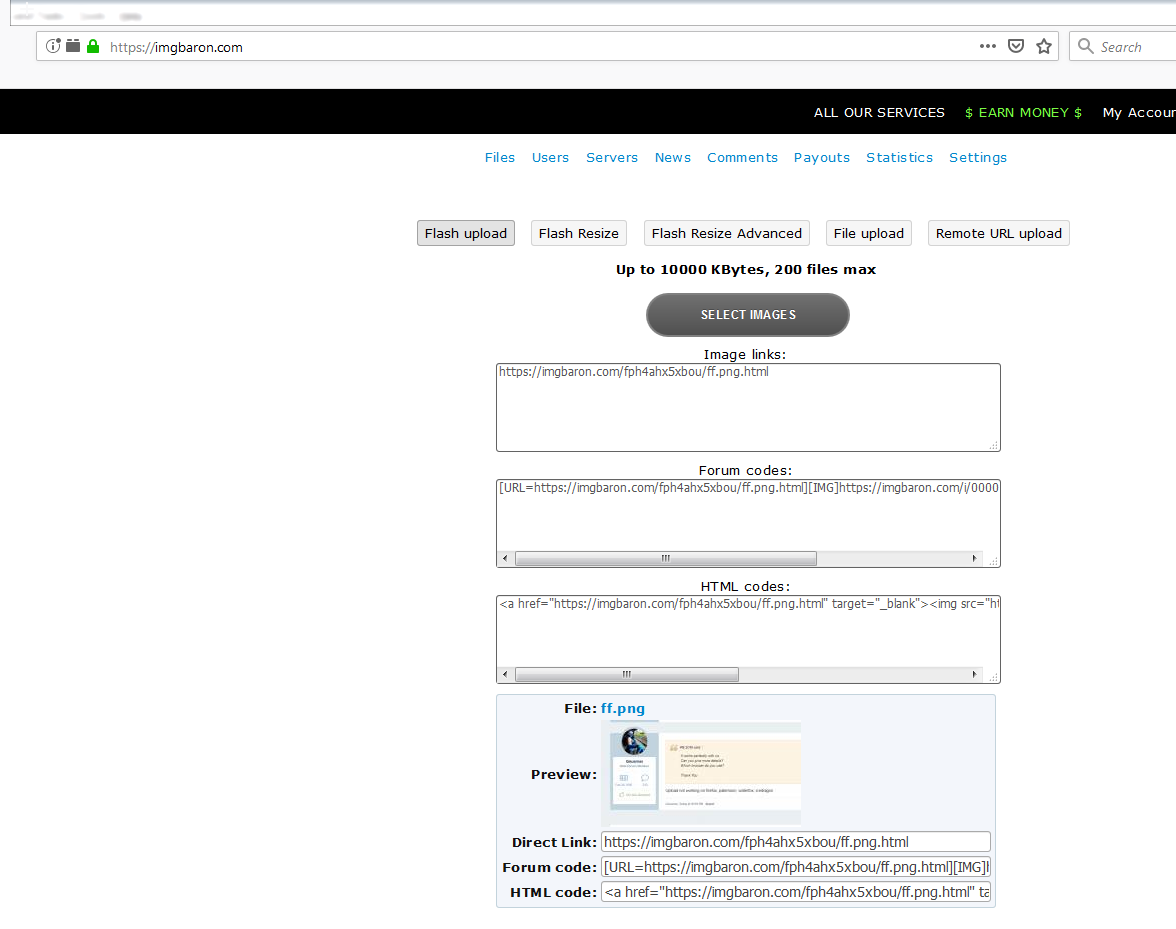The image size is (1176, 929).
Task: Switch to the Flash Resize Advanced tab
Action: tap(726, 233)
